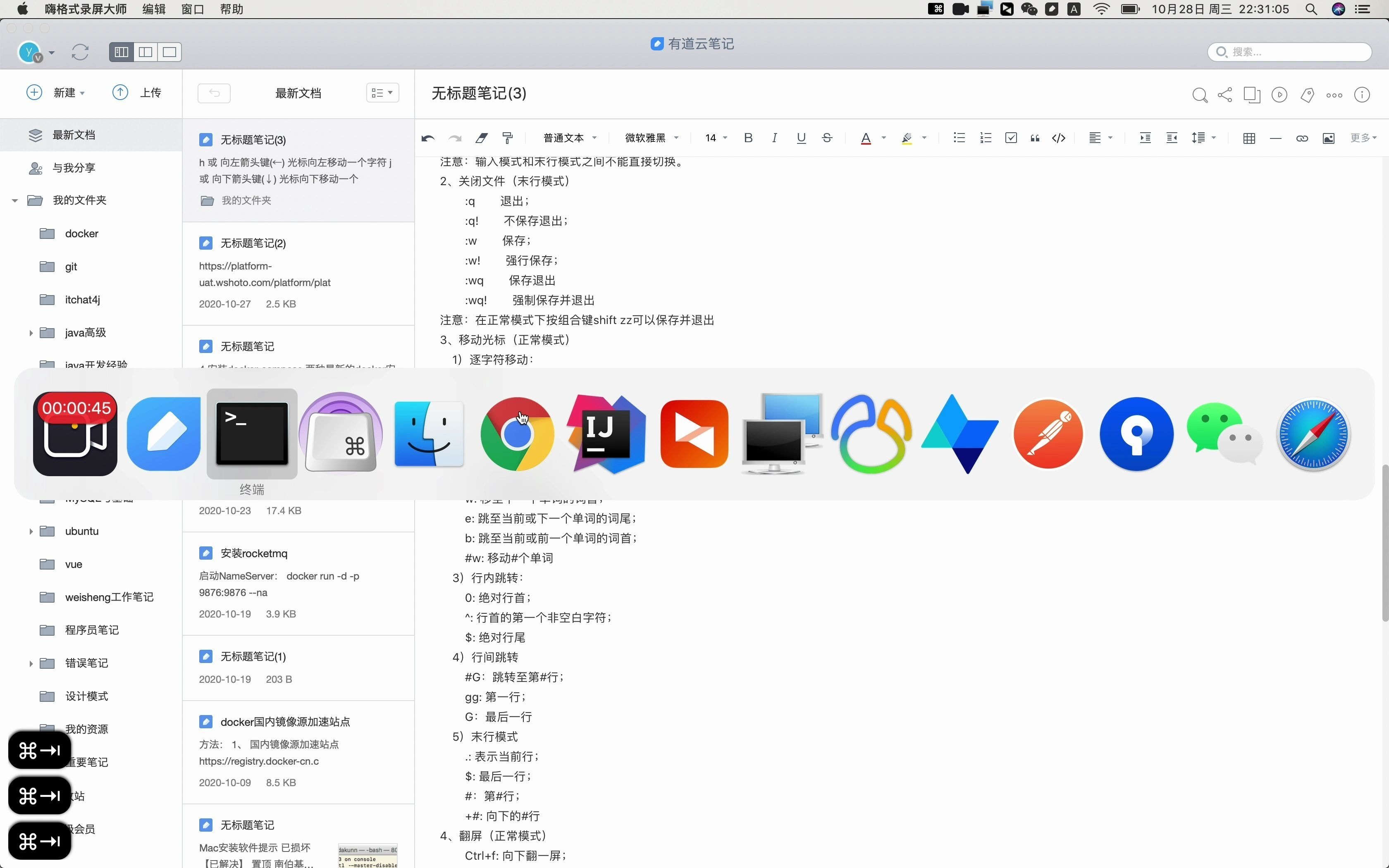Increase paragraph indent
This screenshot has width=1389, height=868.
pos(1145,138)
